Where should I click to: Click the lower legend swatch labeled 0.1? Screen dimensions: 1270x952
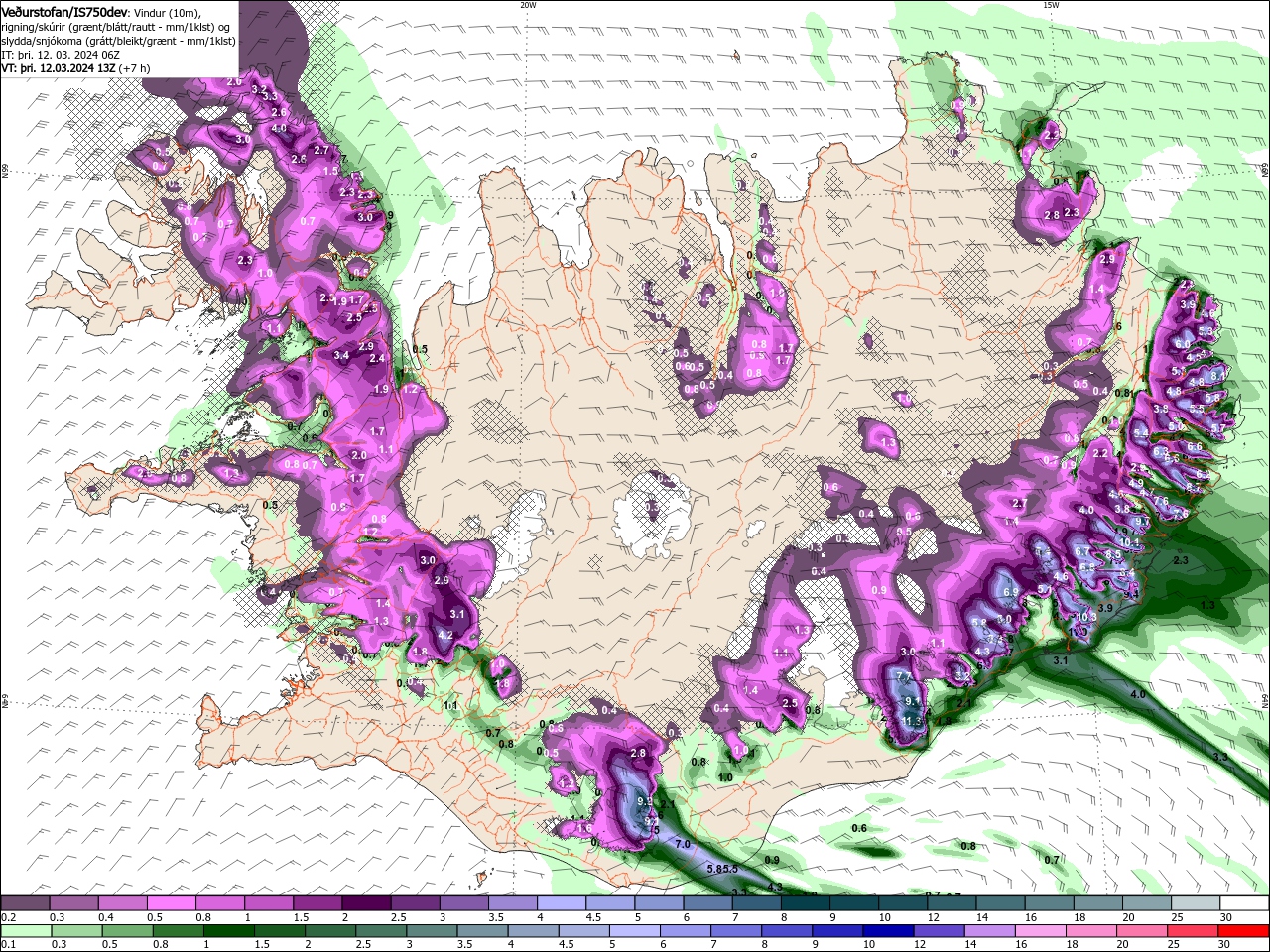point(26,931)
